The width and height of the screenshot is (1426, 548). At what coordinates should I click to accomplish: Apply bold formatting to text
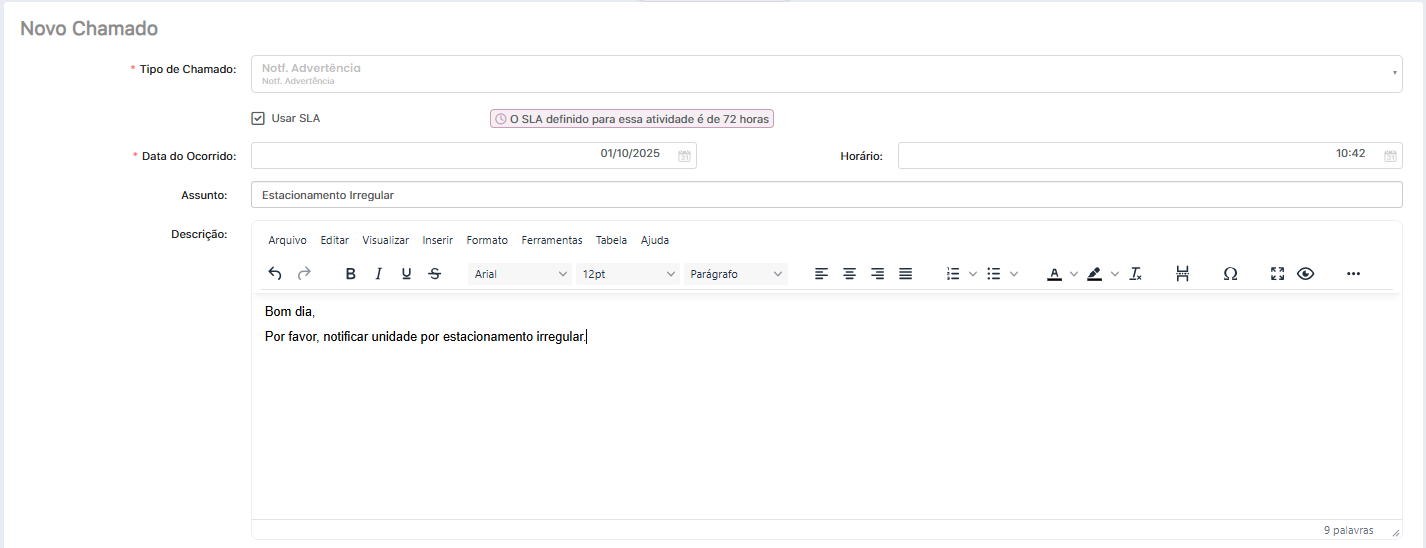(350, 273)
